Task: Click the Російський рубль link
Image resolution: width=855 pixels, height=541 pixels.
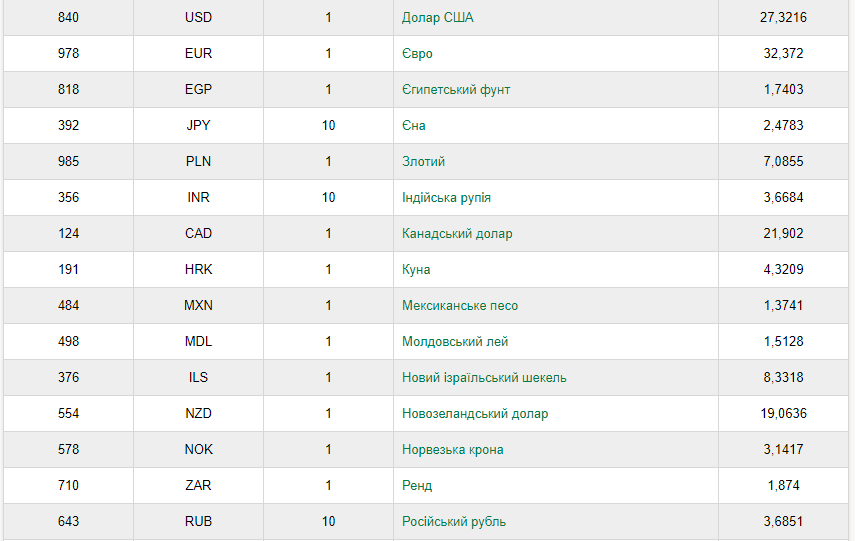Action: click(x=454, y=521)
